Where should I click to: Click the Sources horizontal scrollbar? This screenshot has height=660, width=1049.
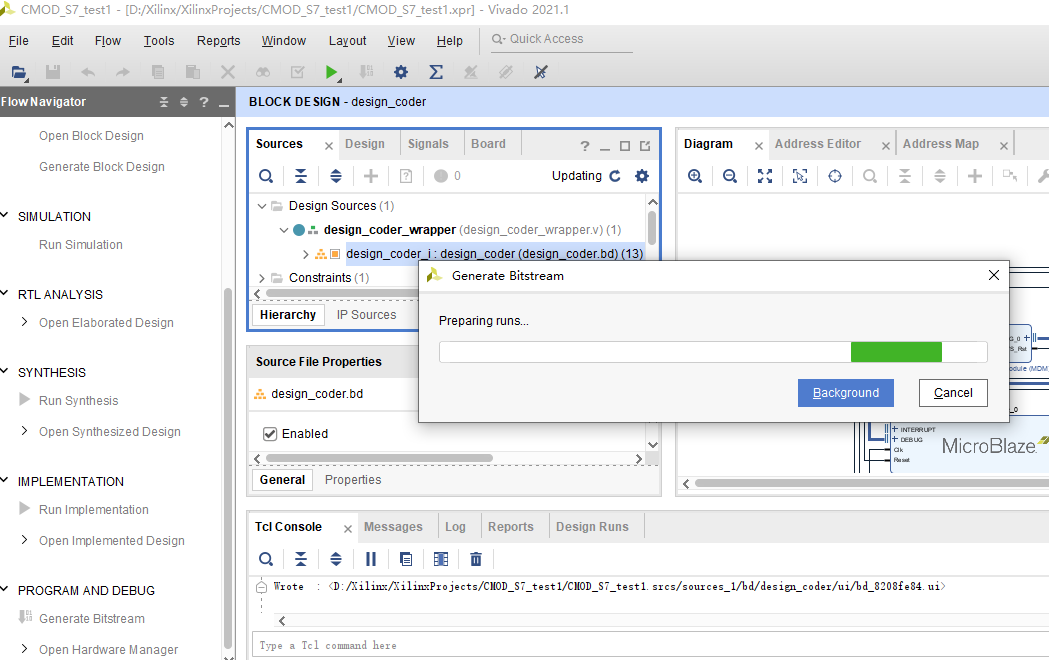click(341, 293)
